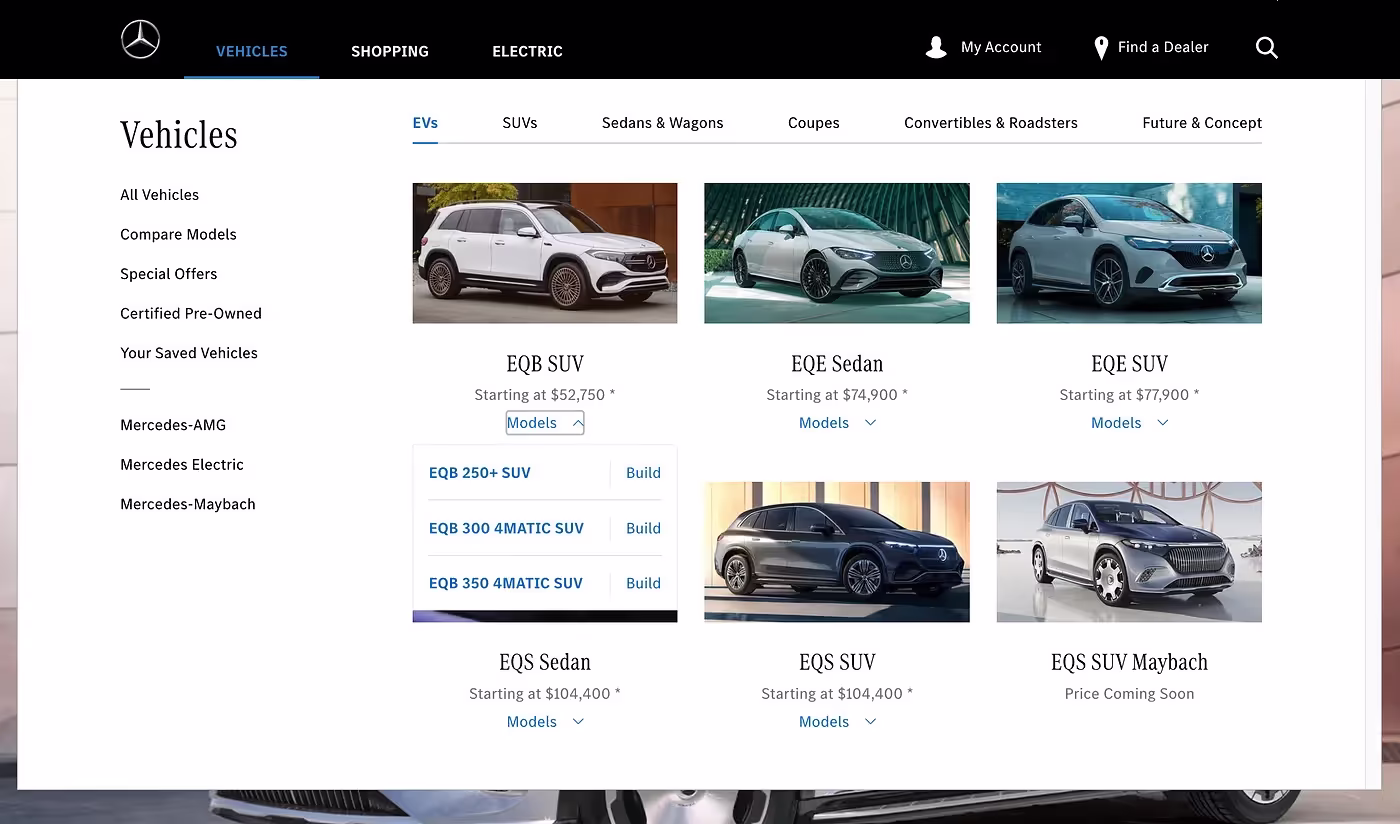The height and width of the screenshot is (824, 1400).
Task: Expand the EQS SUV Models dropdown
Action: [836, 722]
